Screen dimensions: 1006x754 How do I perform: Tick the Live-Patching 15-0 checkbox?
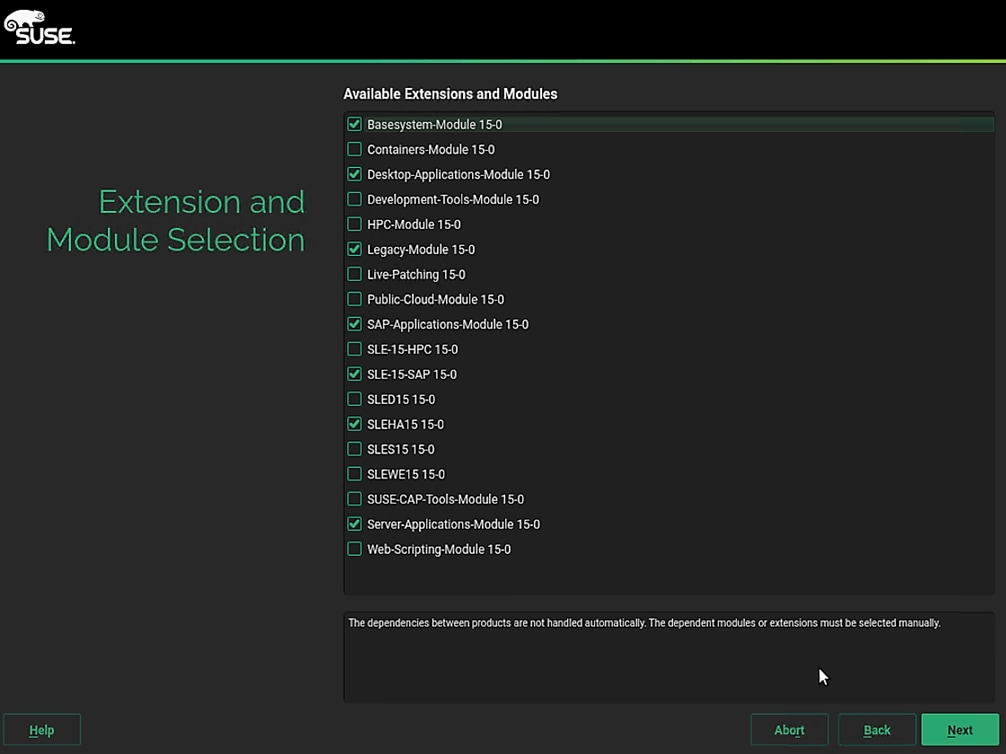pyautogui.click(x=354, y=274)
